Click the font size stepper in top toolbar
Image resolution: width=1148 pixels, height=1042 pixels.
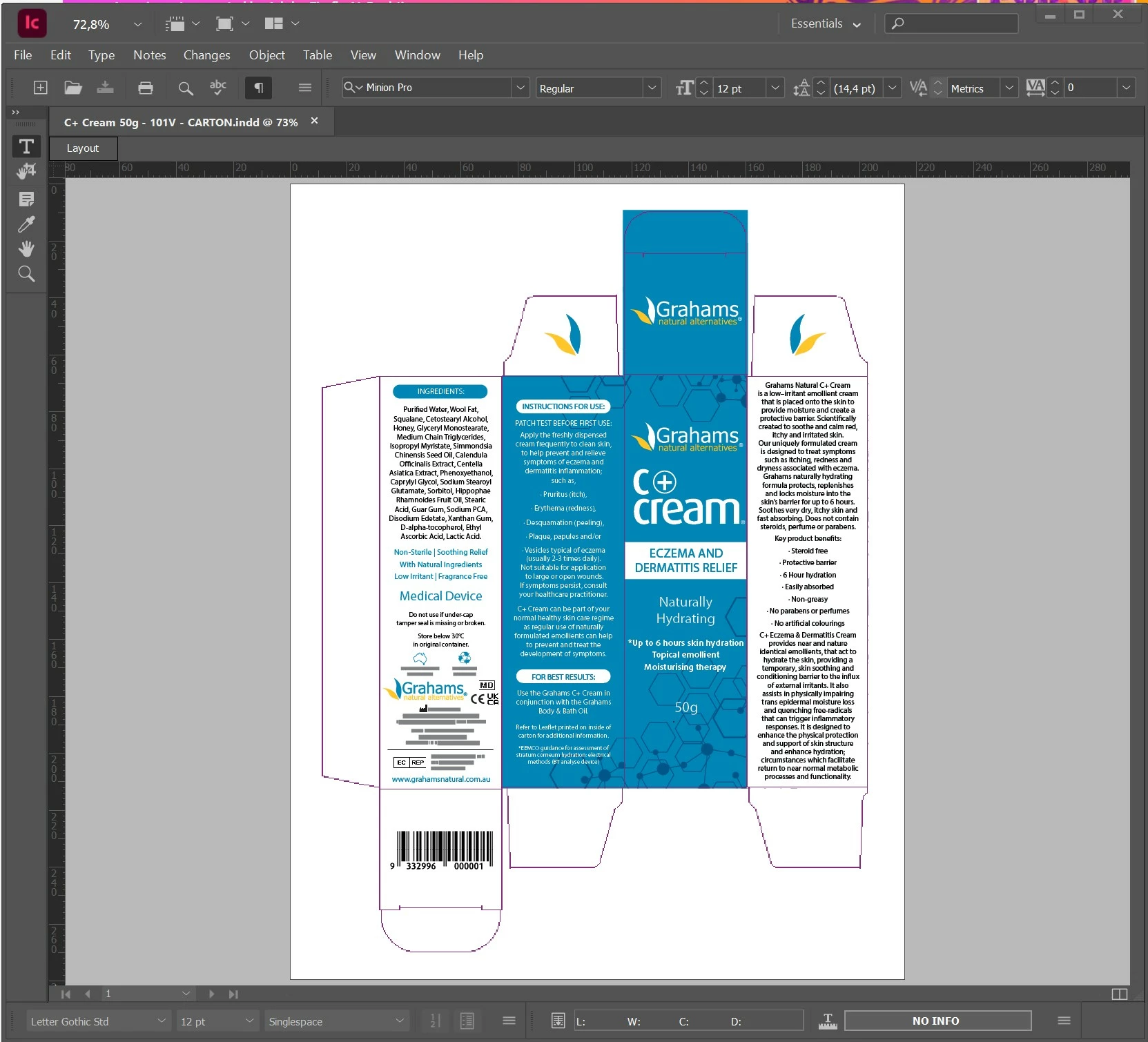pyautogui.click(x=704, y=88)
